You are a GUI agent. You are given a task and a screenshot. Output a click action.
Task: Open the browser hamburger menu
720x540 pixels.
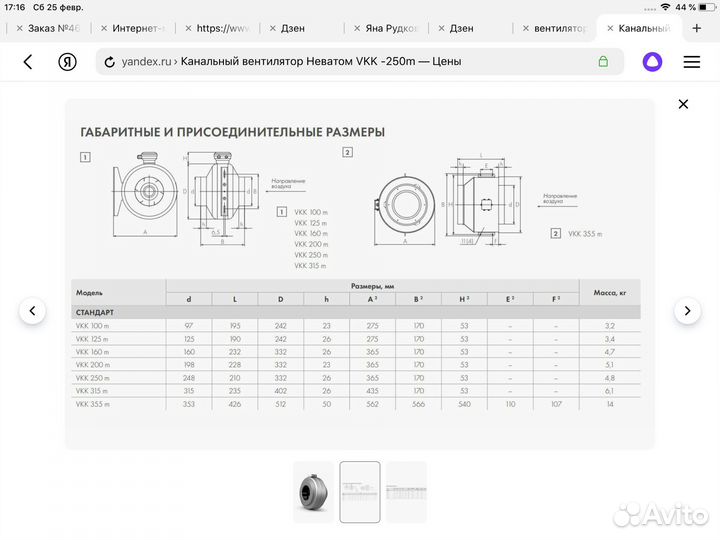[x=692, y=62]
